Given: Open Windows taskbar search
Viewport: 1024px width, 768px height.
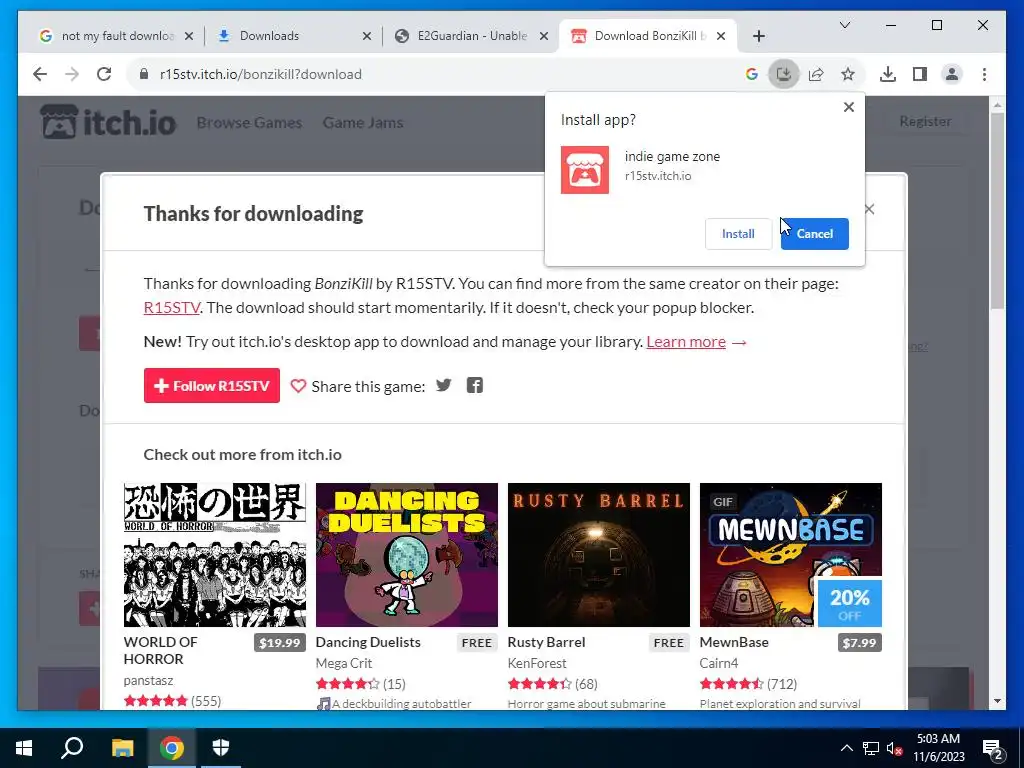Looking at the screenshot, I should coord(72,748).
